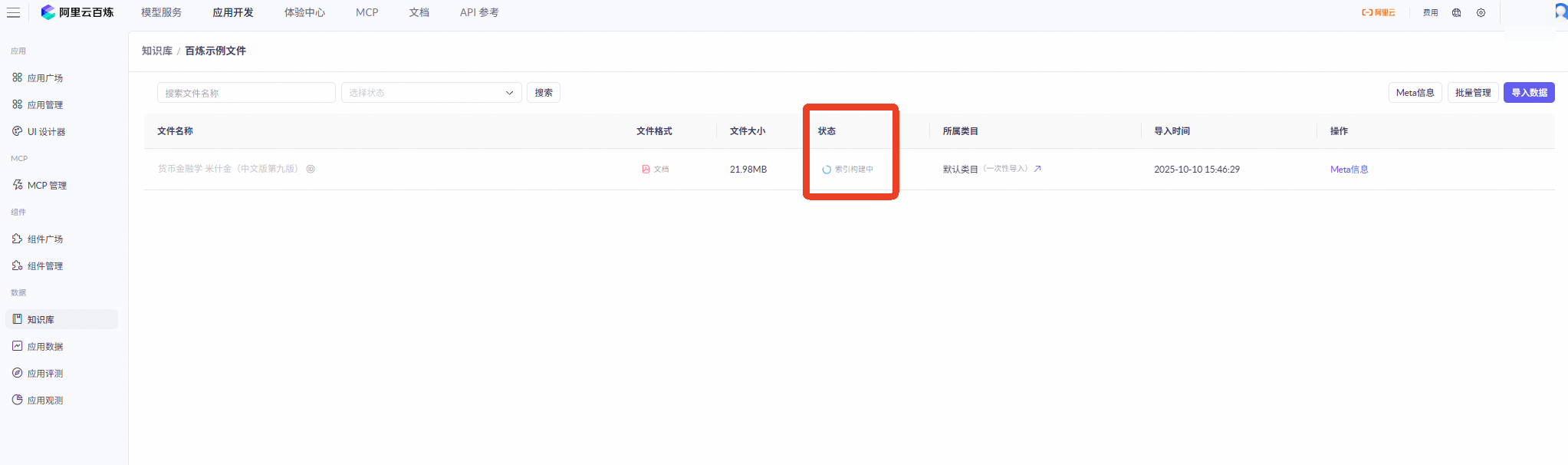Expand the 选择状态 dropdown

point(431,93)
